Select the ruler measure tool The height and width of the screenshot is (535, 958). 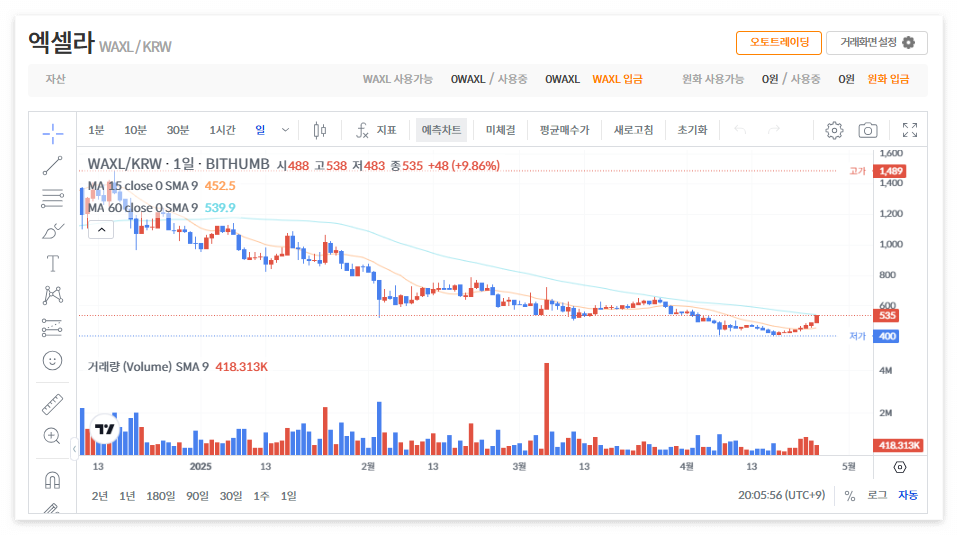[x=53, y=404]
